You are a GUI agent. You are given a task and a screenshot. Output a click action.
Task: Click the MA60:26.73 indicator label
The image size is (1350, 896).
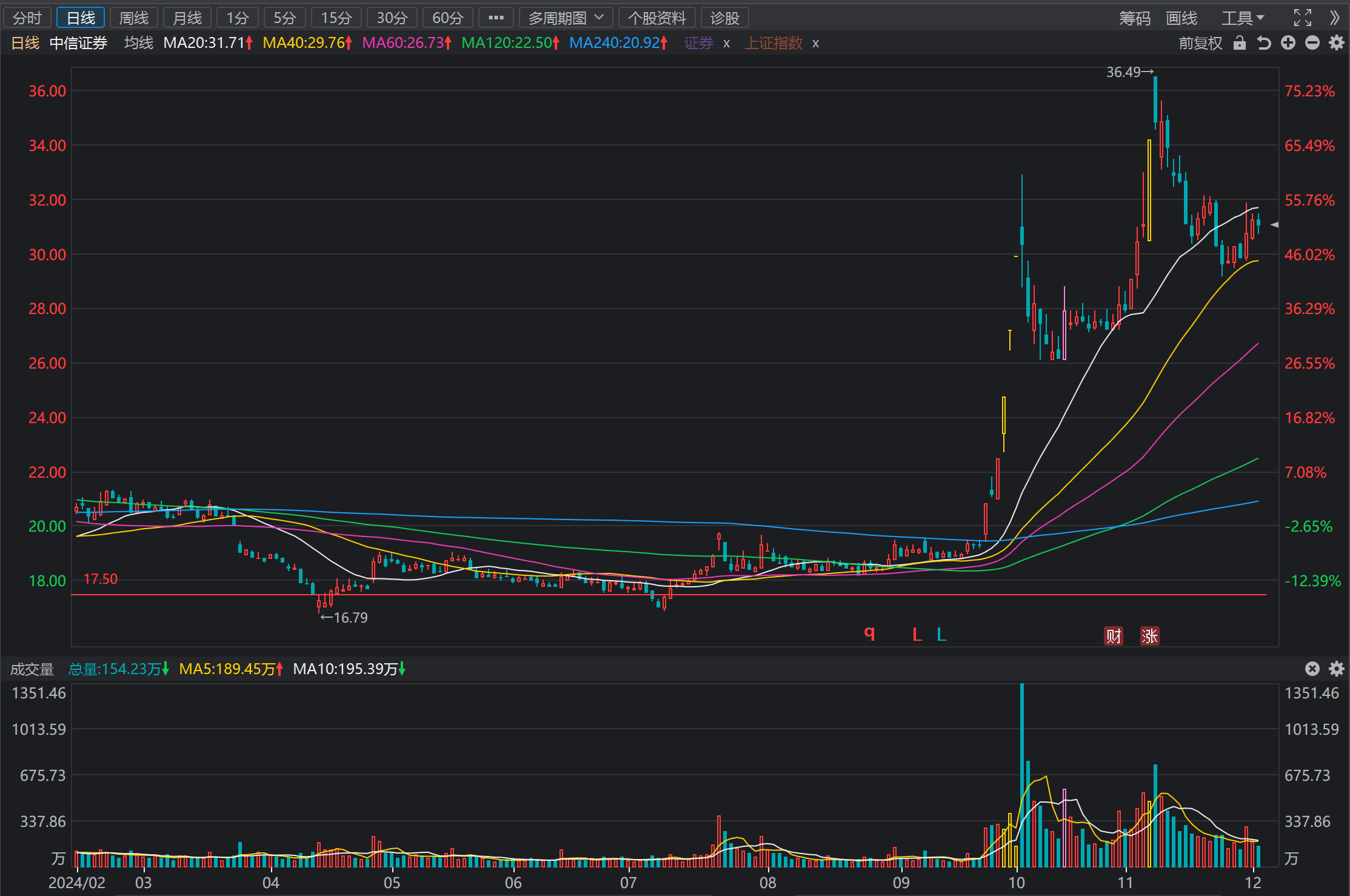[x=407, y=43]
